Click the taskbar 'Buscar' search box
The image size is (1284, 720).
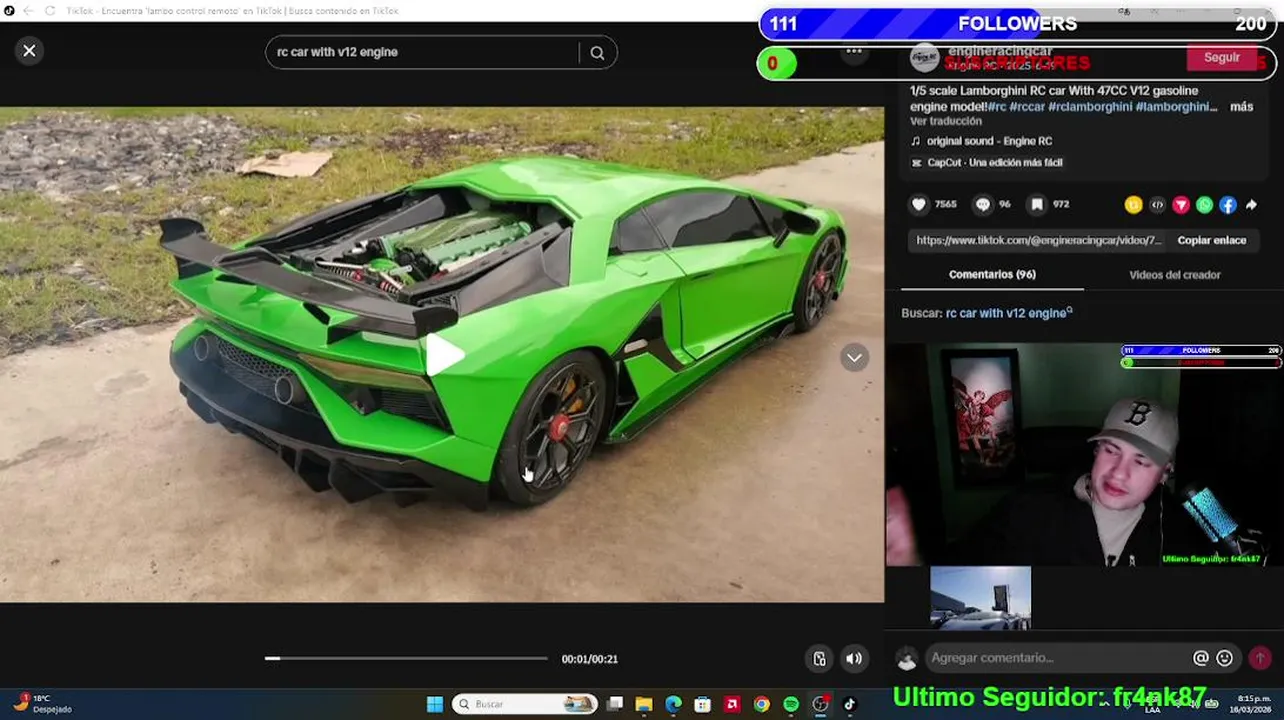coord(525,704)
